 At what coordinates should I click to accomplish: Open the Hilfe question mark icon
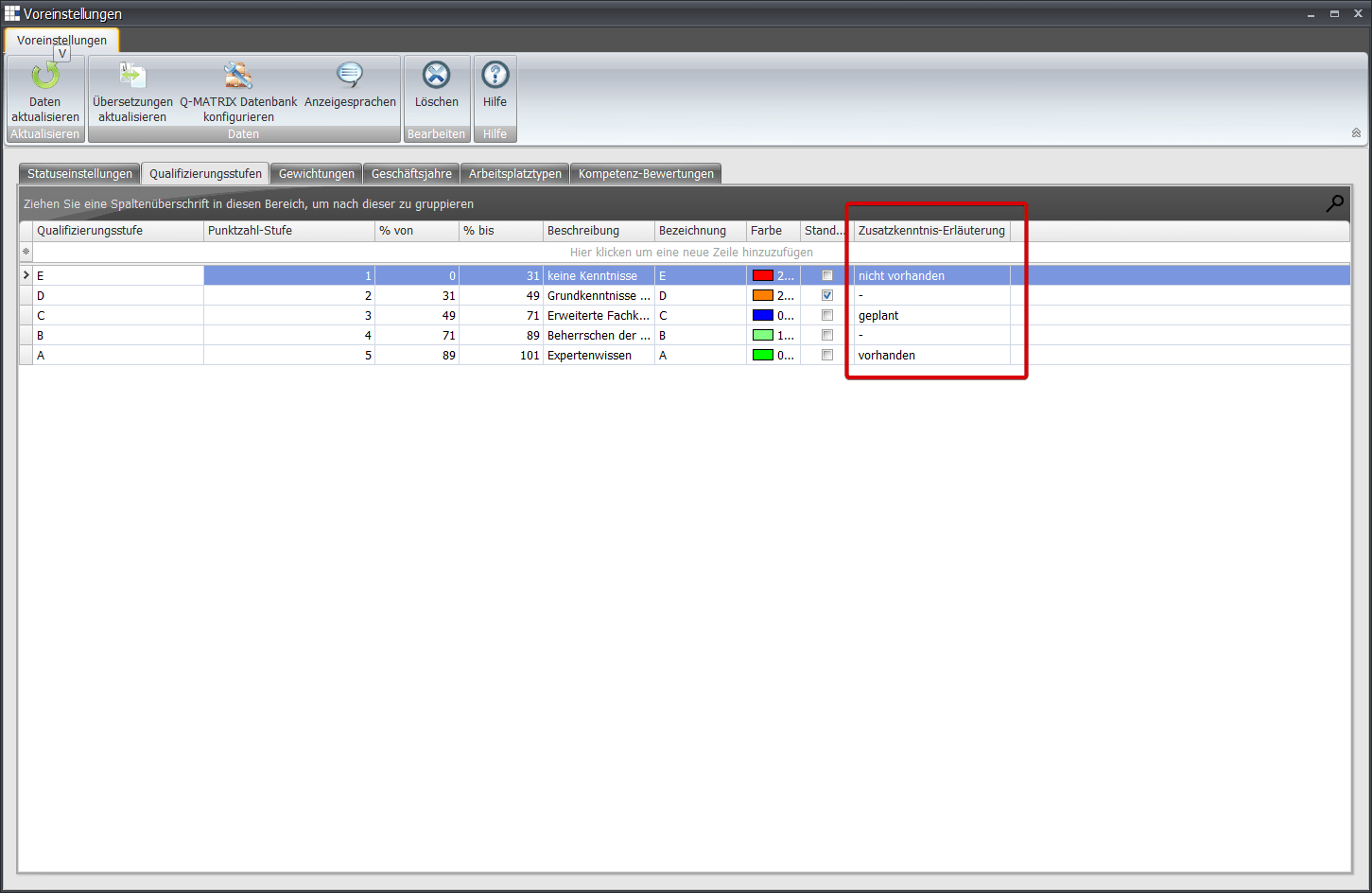[x=495, y=76]
